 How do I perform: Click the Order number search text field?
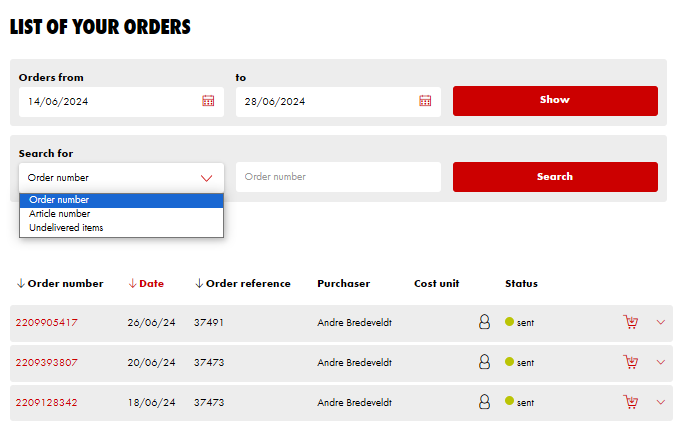pyautogui.click(x=338, y=177)
